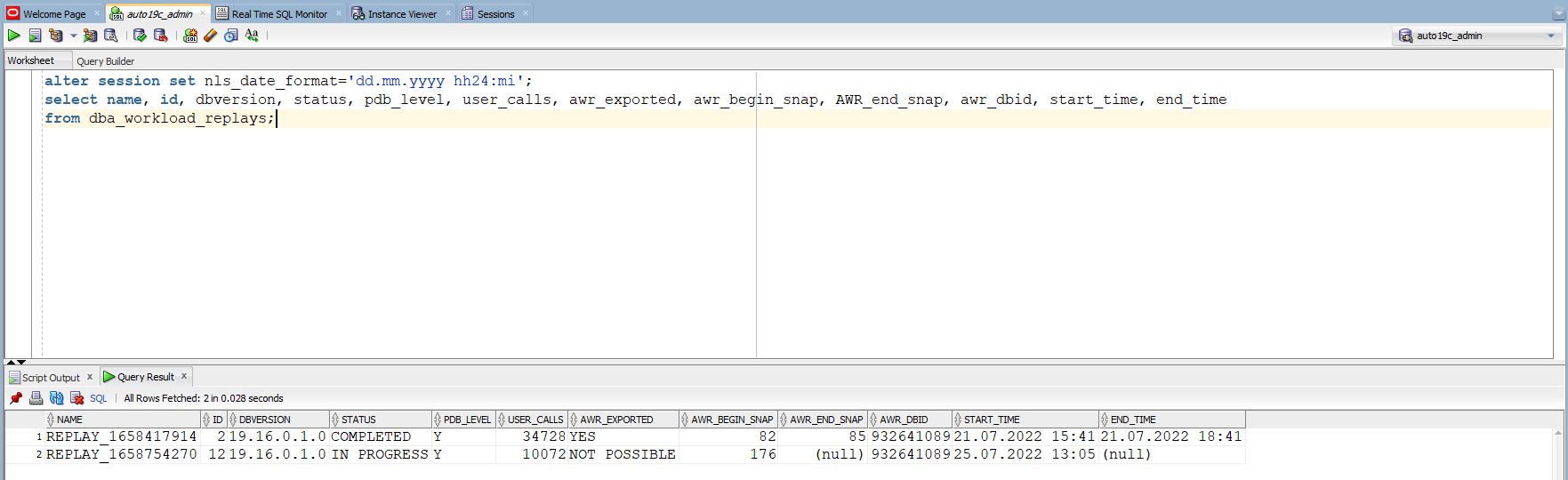Collapse the editor with the up arrow
Viewport: 1568px width, 480px height.
[11, 363]
